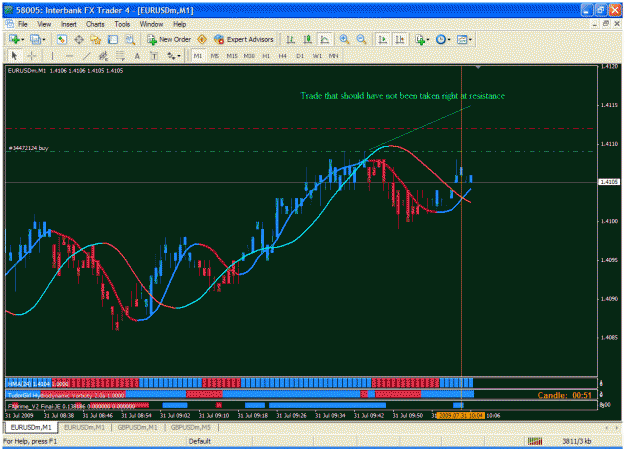Screen dimensions: 625x449
Task: Toggle the Expert Advisors button
Action: click(x=244, y=39)
